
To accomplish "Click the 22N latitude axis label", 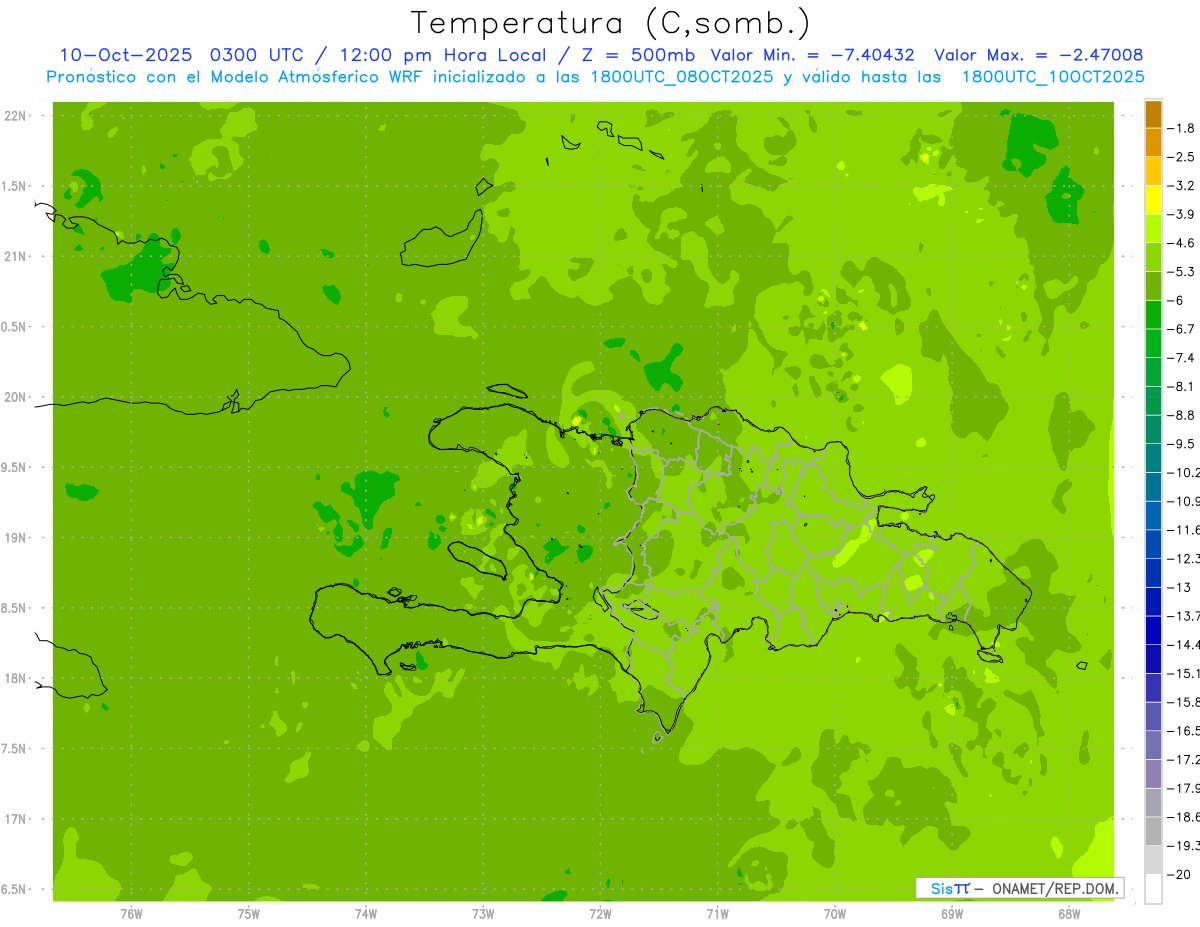I will pos(17,116).
